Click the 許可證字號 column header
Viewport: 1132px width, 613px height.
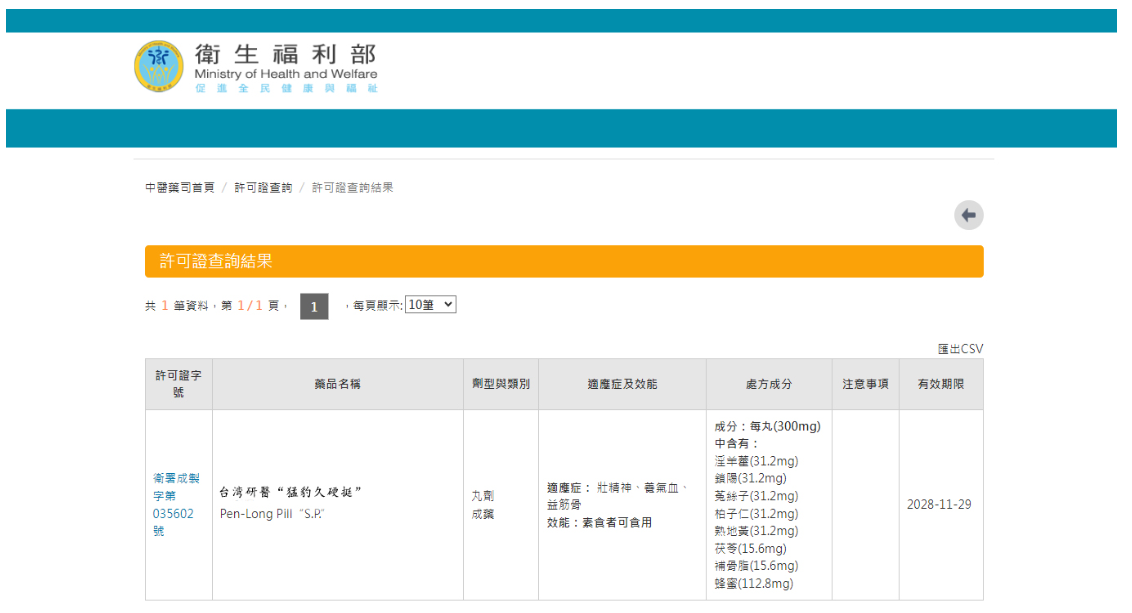tap(177, 383)
